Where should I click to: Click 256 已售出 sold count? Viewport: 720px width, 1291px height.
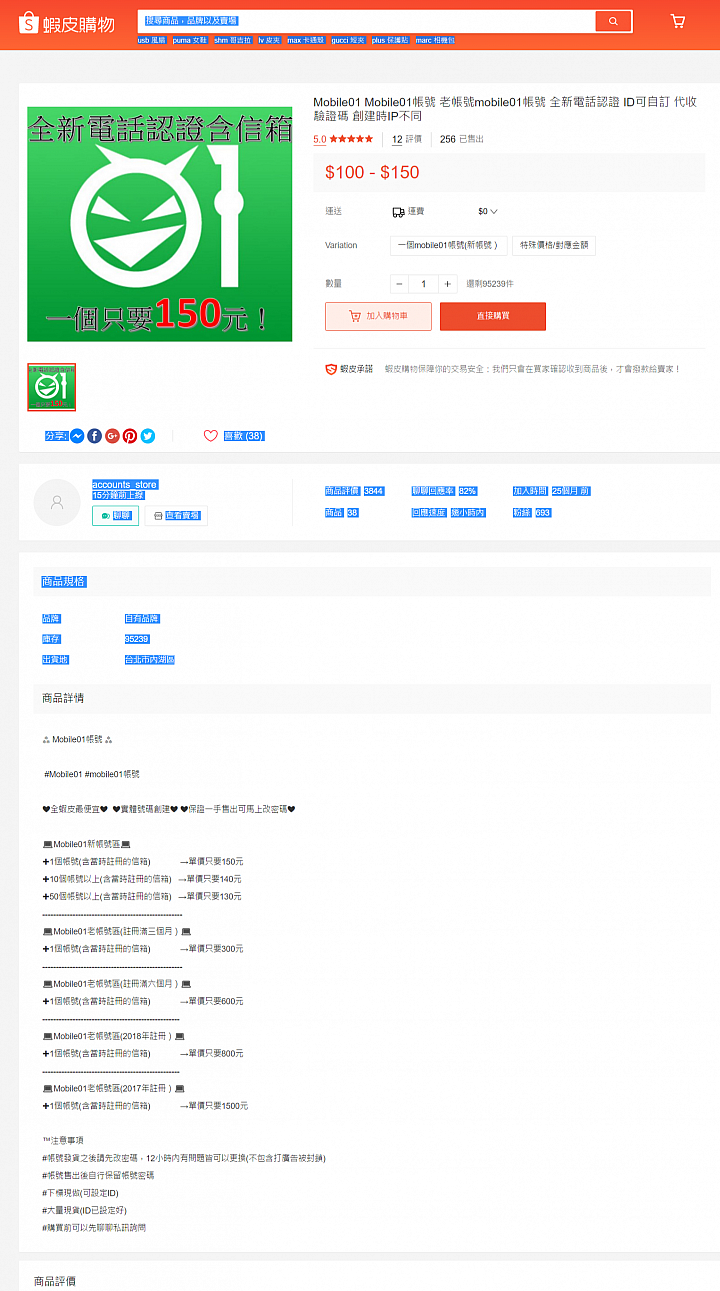coord(462,140)
